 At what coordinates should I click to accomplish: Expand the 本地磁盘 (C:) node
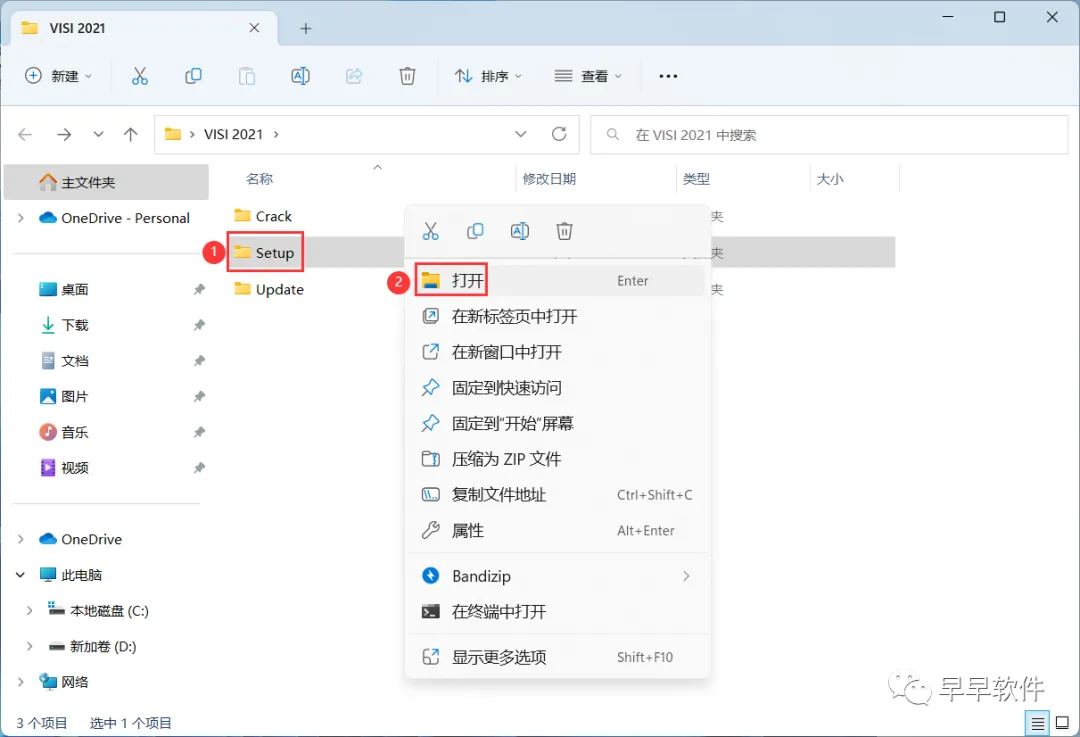[x=30, y=610]
